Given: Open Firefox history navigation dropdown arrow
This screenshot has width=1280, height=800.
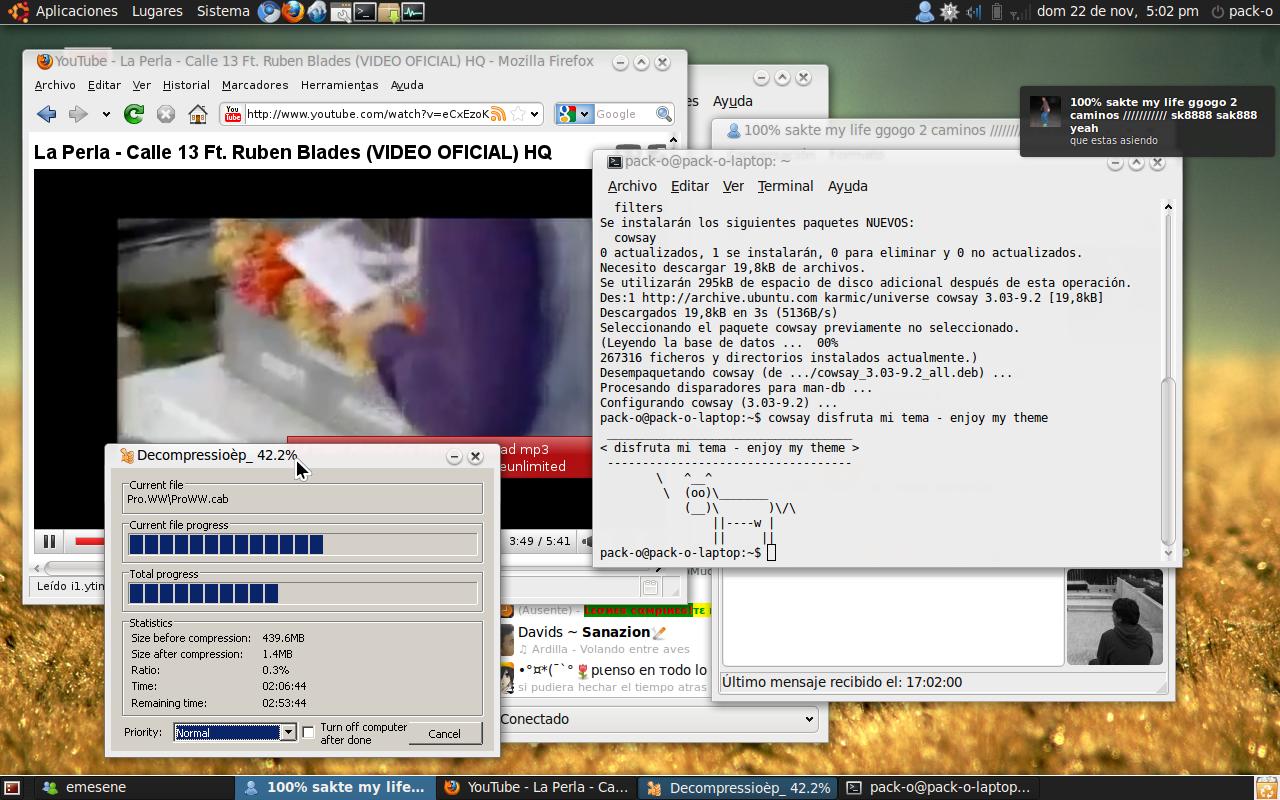Looking at the screenshot, I should (106, 114).
